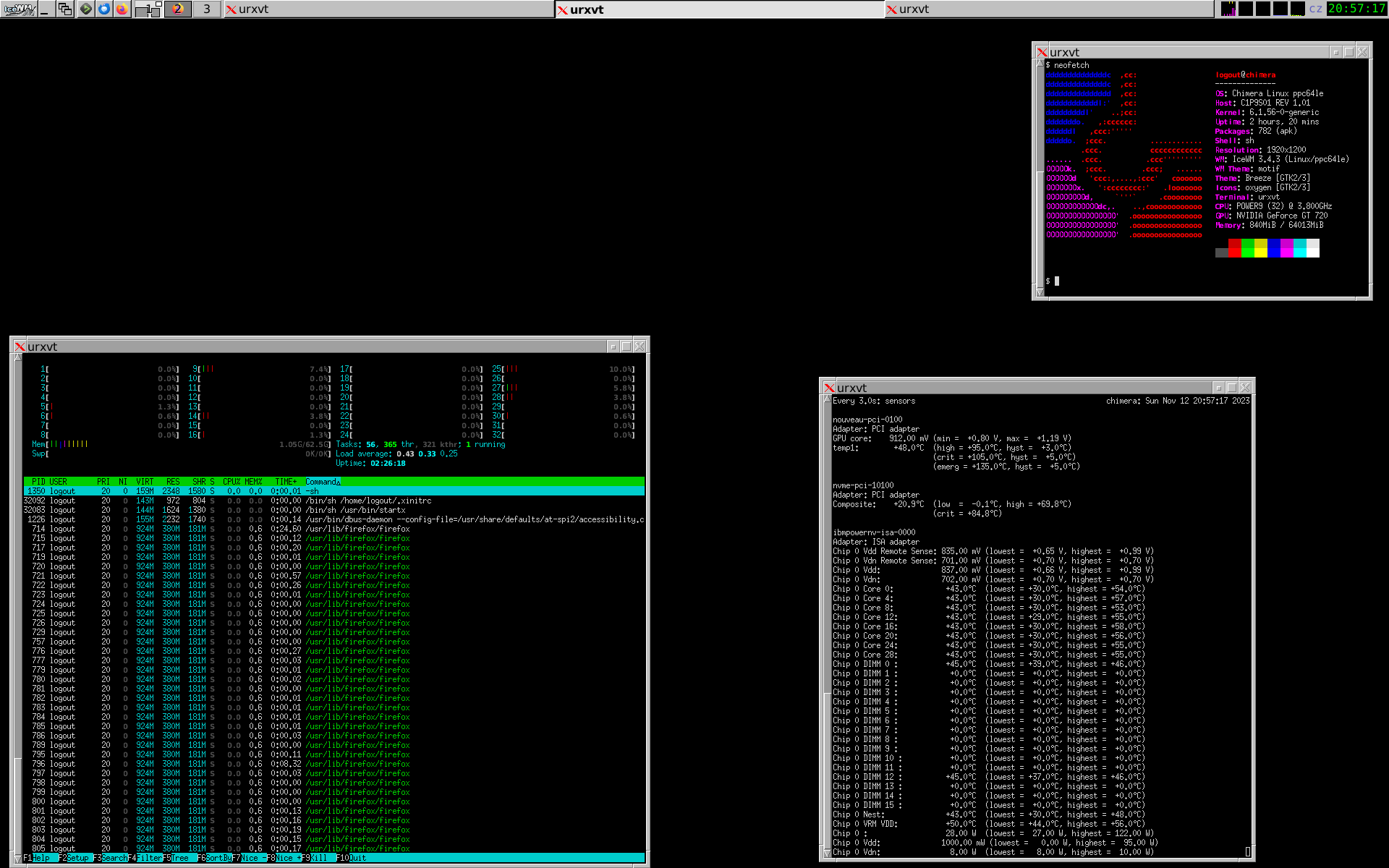
Task: Launch Firefox from the taskbar
Action: pyautogui.click(x=122, y=9)
